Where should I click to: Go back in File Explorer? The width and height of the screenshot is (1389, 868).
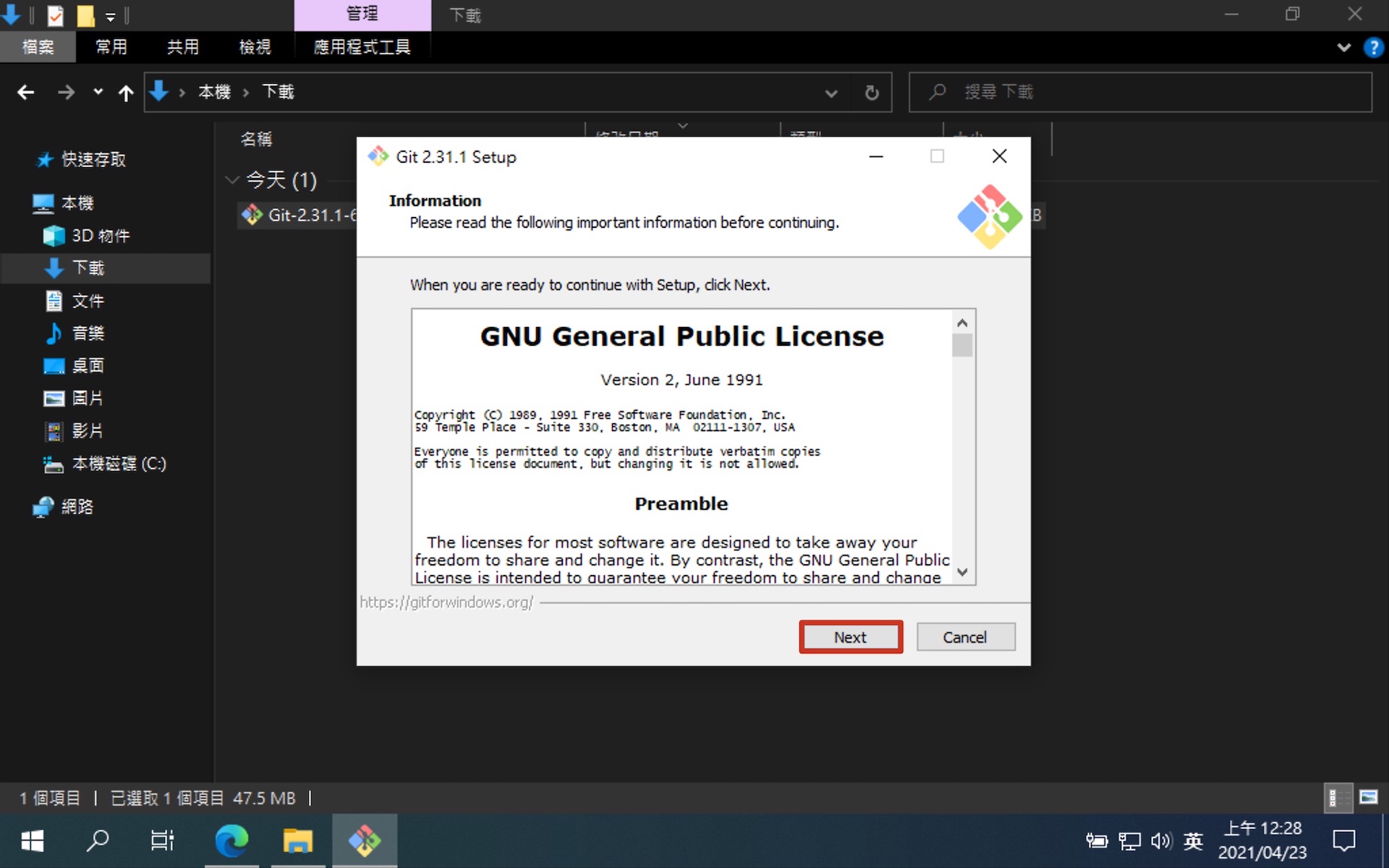26,92
